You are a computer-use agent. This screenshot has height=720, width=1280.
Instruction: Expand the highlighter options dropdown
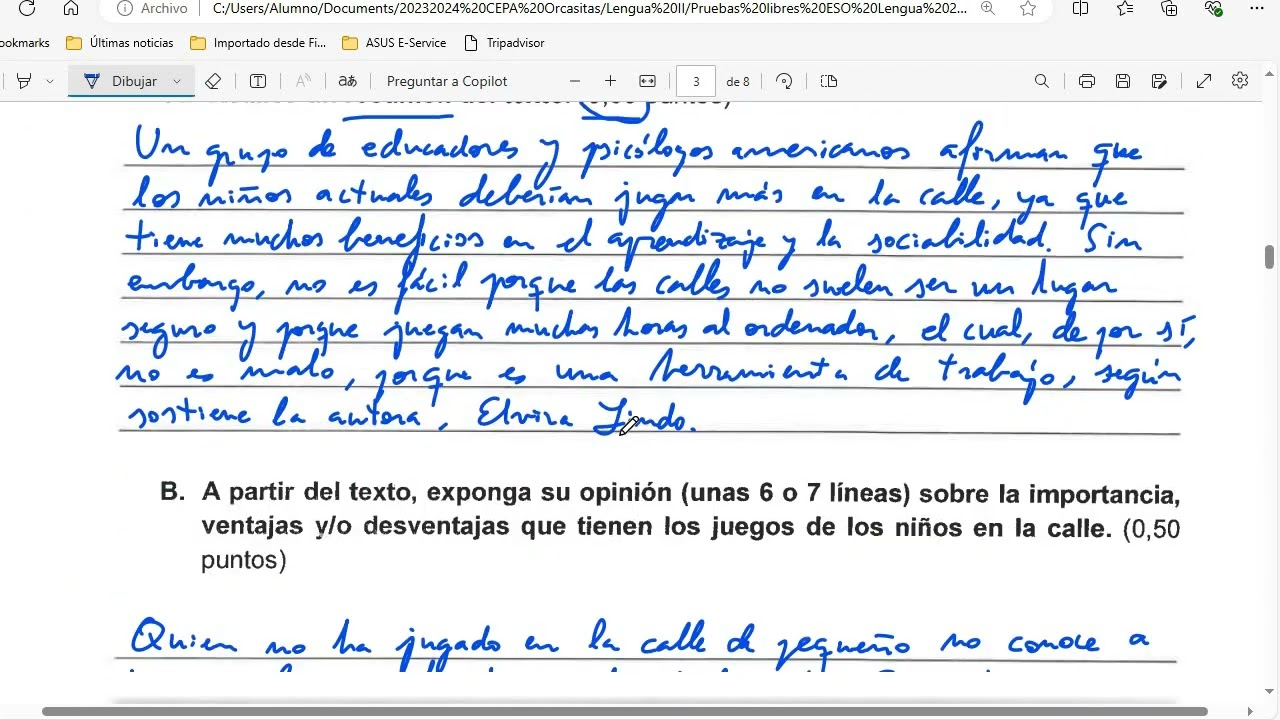49,81
